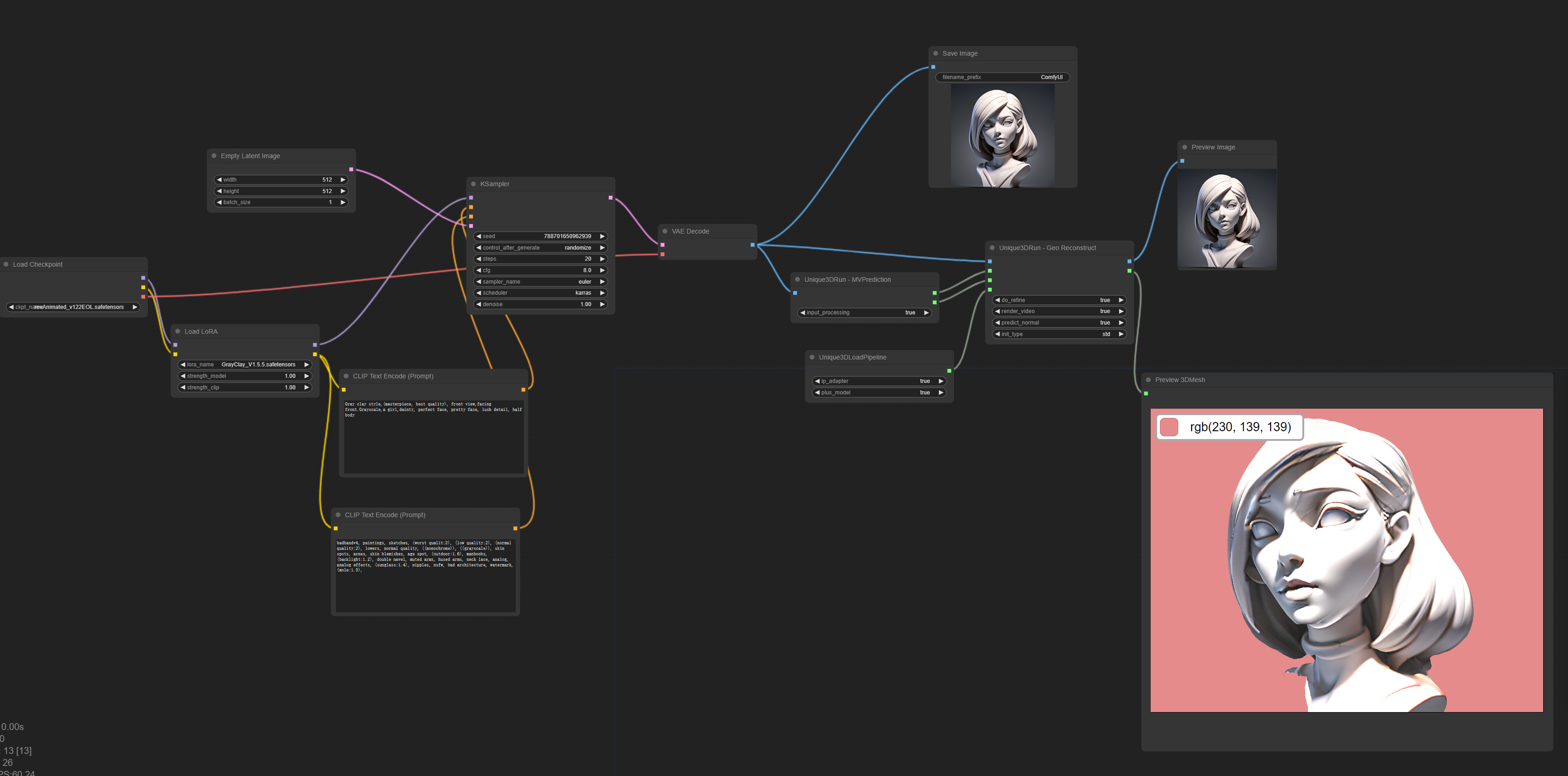Screen dimensions: 1568x776
Task: Click Empty Latent Image's LATENT output socket
Action: click(x=351, y=169)
